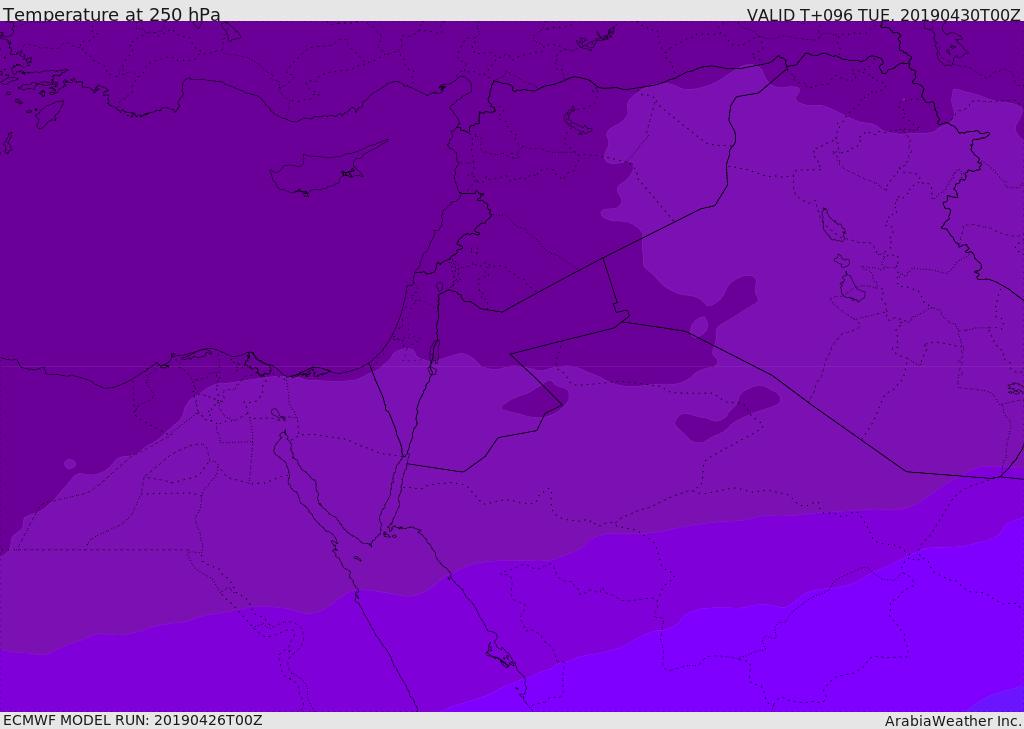Click the 'ArabiaWeather Inc.' credit text
1024x729 pixels.
click(x=953, y=721)
